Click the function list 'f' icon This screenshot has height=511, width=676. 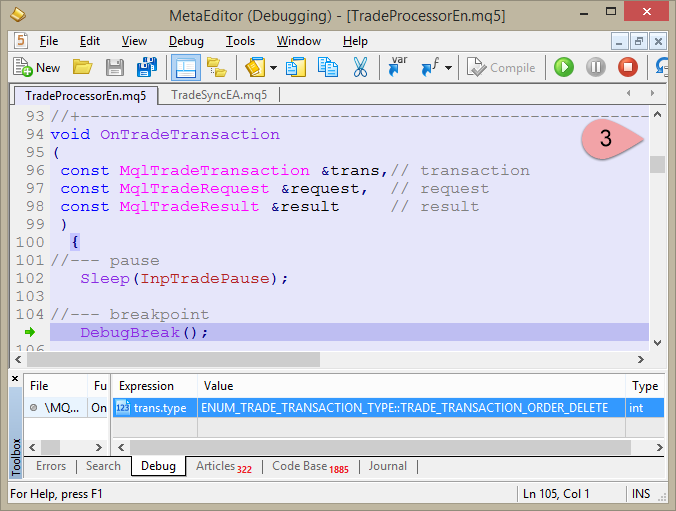pyautogui.click(x=430, y=67)
